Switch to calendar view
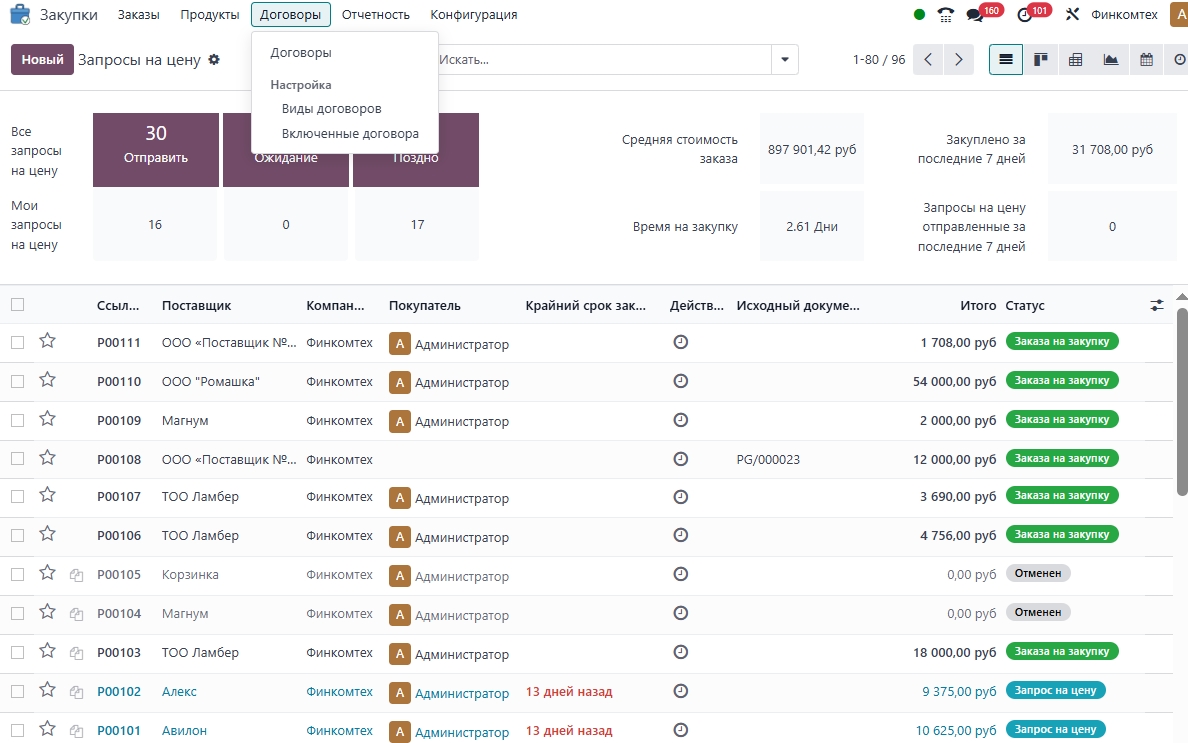This screenshot has width=1188, height=743. [x=1146, y=60]
